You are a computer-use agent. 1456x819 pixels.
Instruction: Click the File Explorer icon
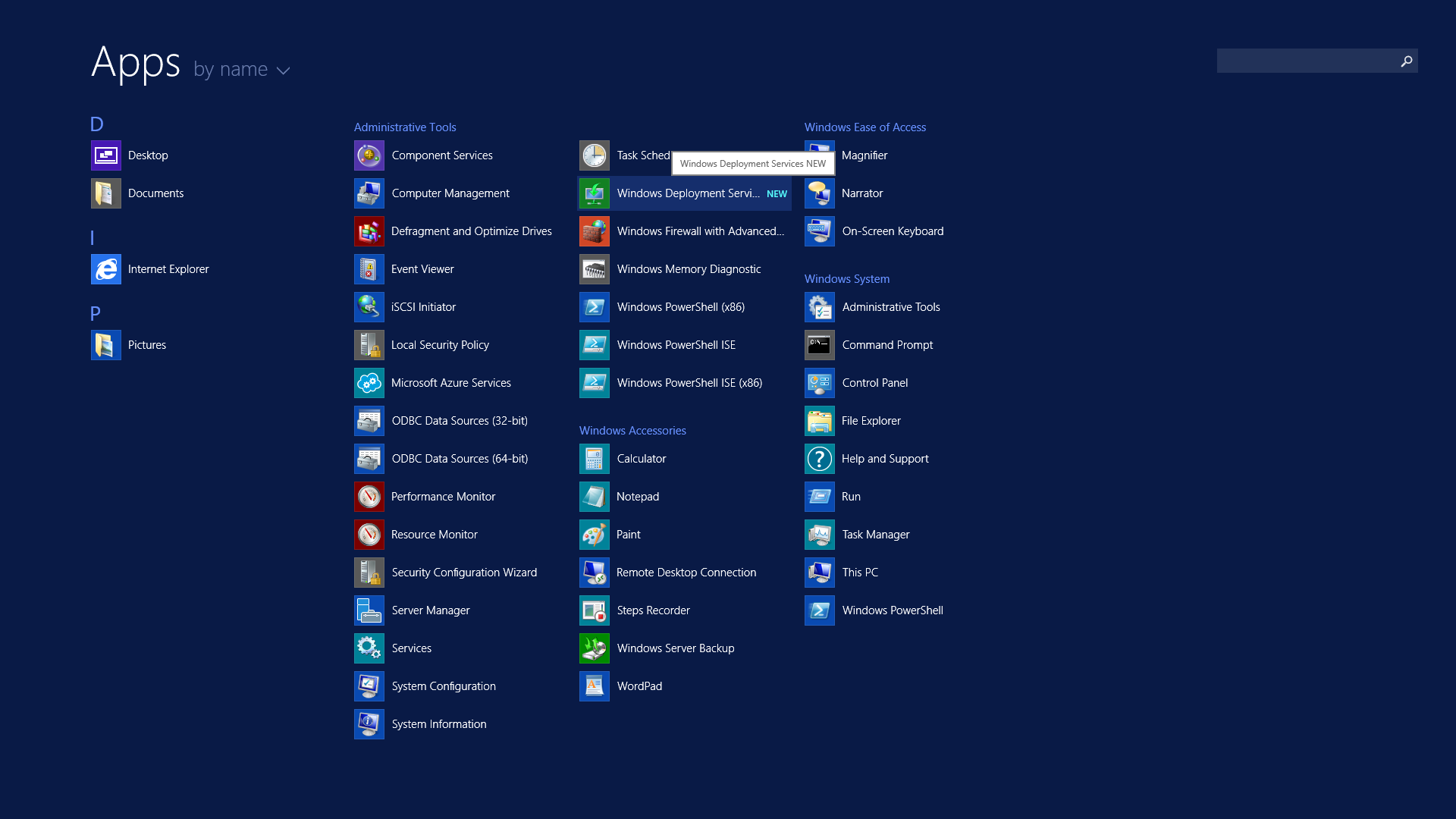820,421
